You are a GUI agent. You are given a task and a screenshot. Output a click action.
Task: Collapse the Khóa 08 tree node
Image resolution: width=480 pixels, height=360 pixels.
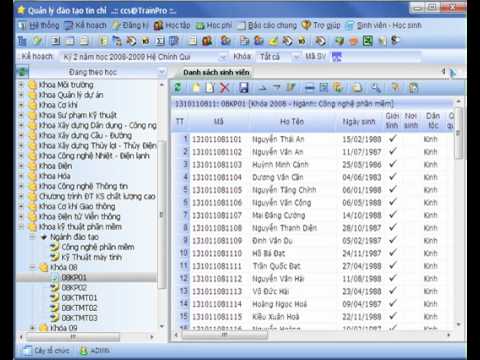[x=32, y=267]
